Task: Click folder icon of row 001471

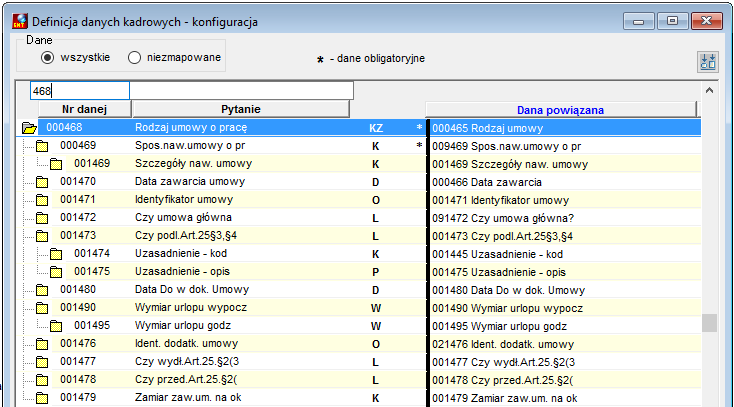Action: point(42,200)
